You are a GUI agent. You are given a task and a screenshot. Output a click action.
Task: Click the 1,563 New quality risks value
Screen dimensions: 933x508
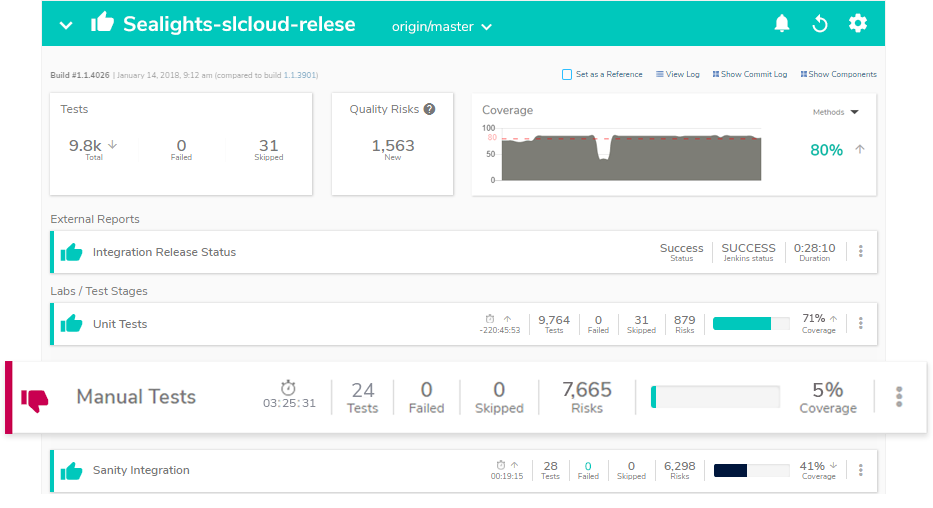393,146
